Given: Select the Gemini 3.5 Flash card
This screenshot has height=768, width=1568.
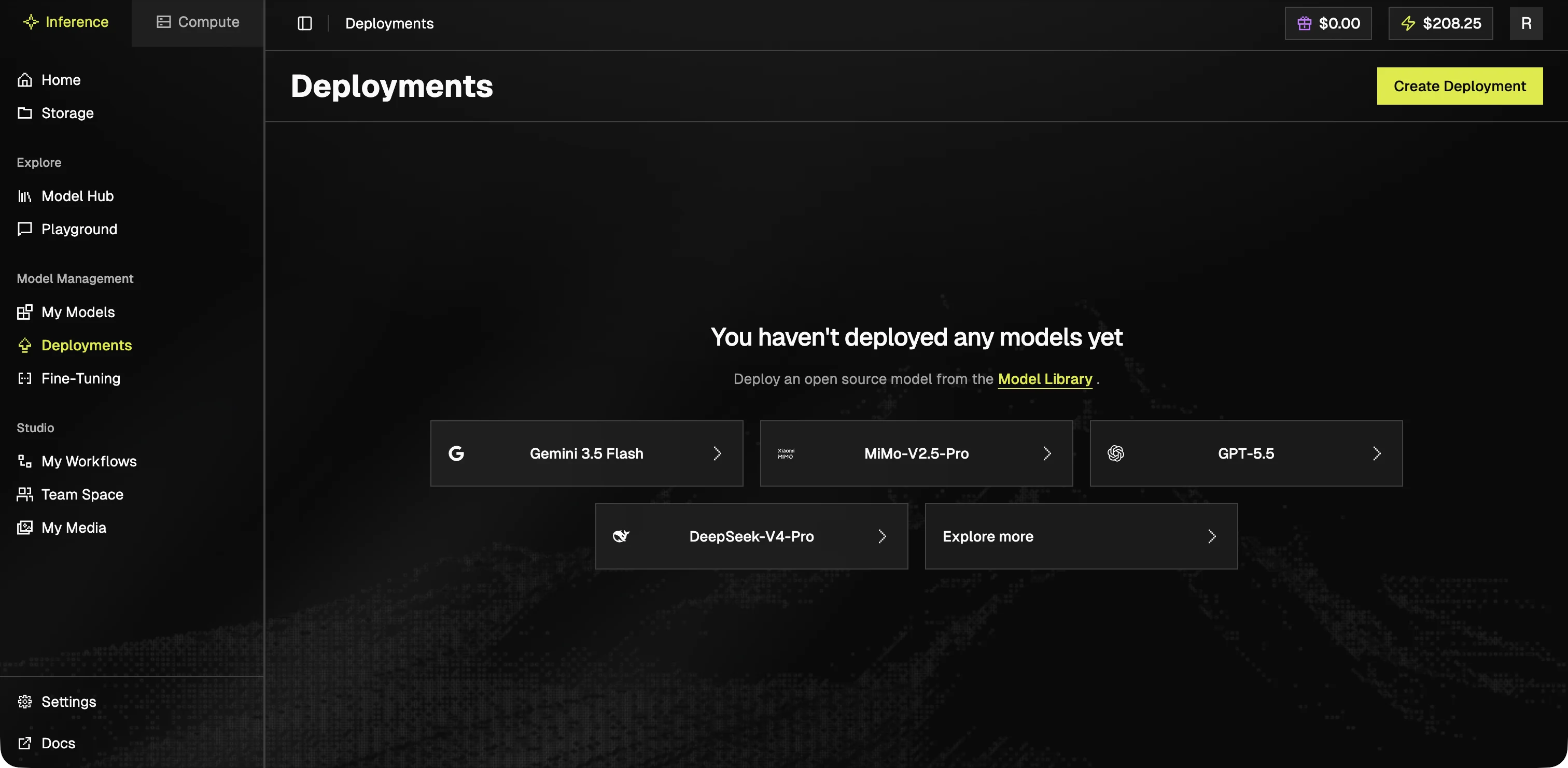Looking at the screenshot, I should coord(587,453).
